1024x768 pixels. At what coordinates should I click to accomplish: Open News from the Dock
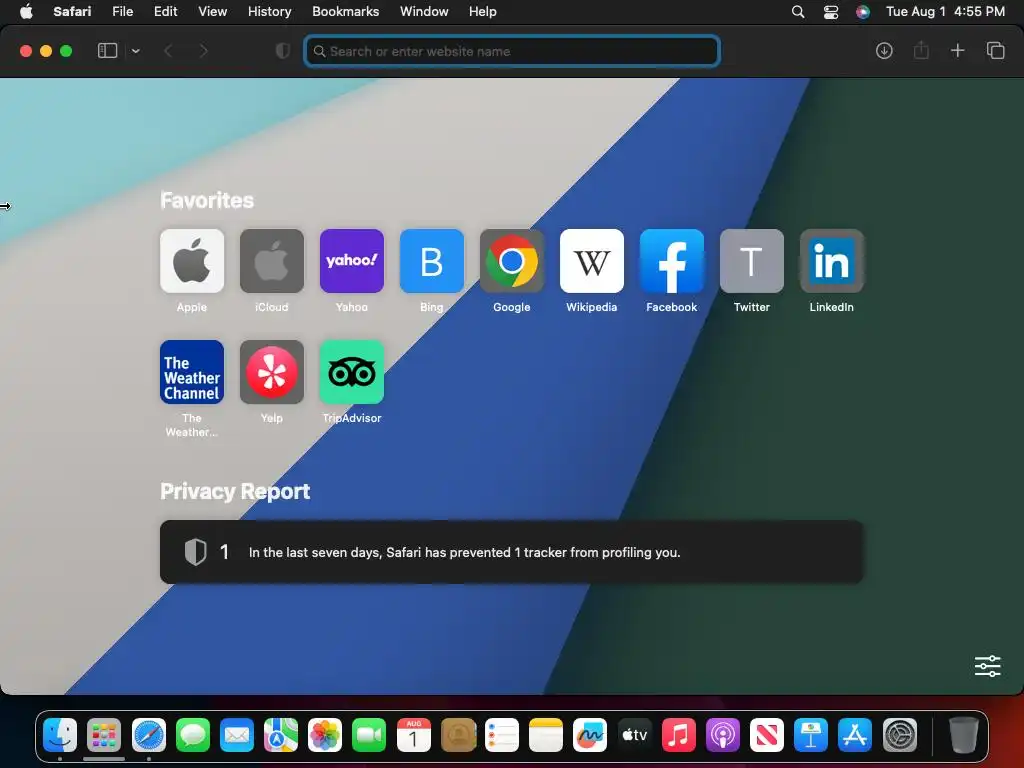pyautogui.click(x=767, y=735)
